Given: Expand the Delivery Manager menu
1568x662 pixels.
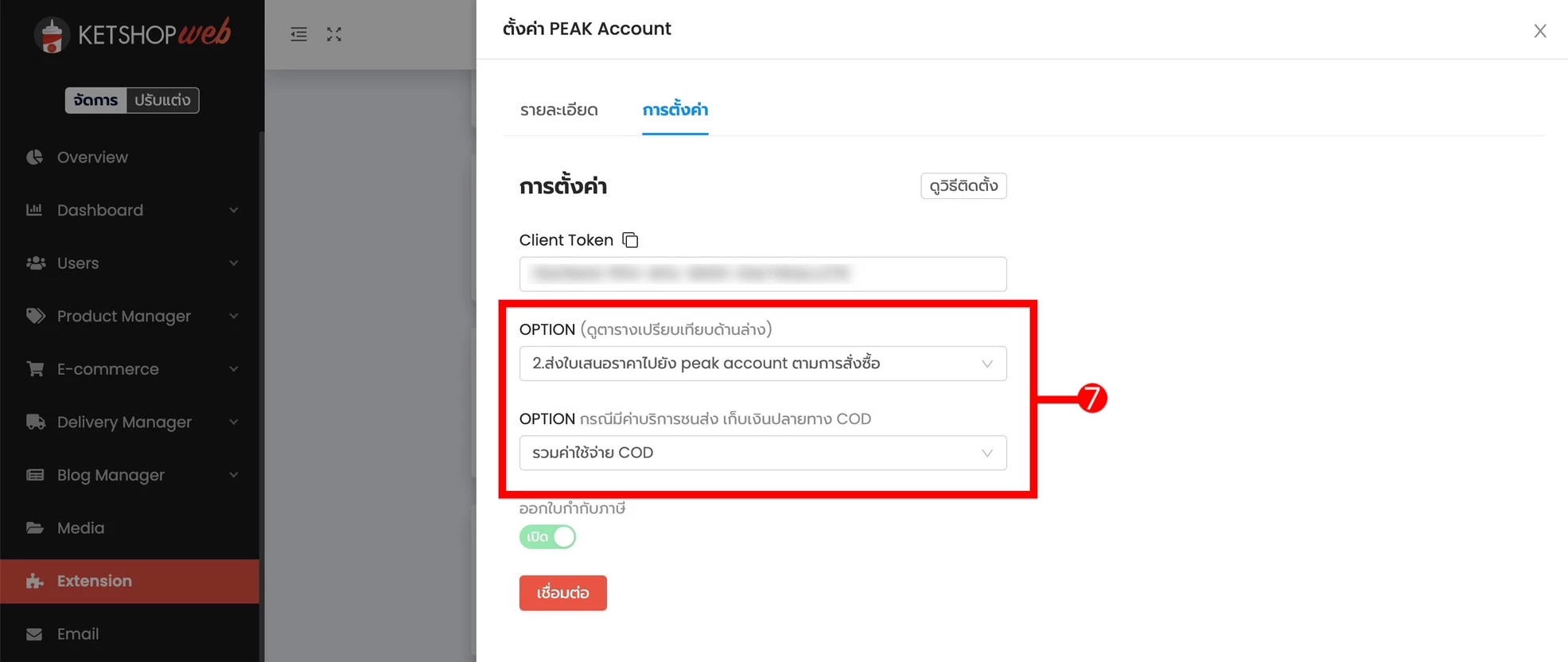Looking at the screenshot, I should click(131, 422).
